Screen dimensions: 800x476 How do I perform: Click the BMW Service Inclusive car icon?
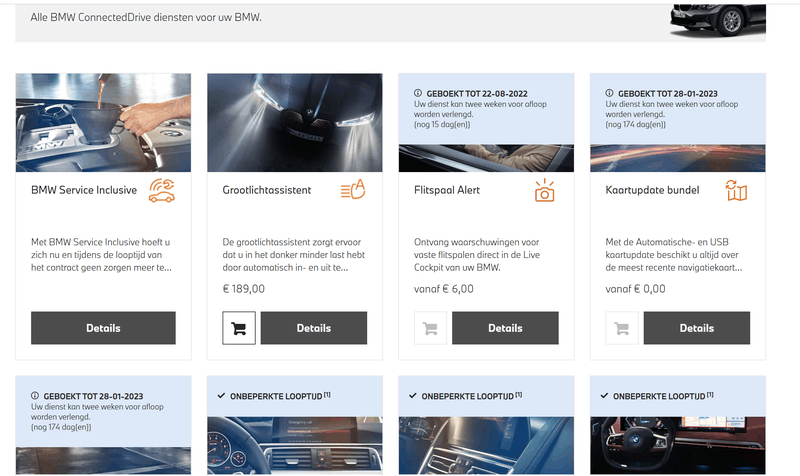coord(161,190)
